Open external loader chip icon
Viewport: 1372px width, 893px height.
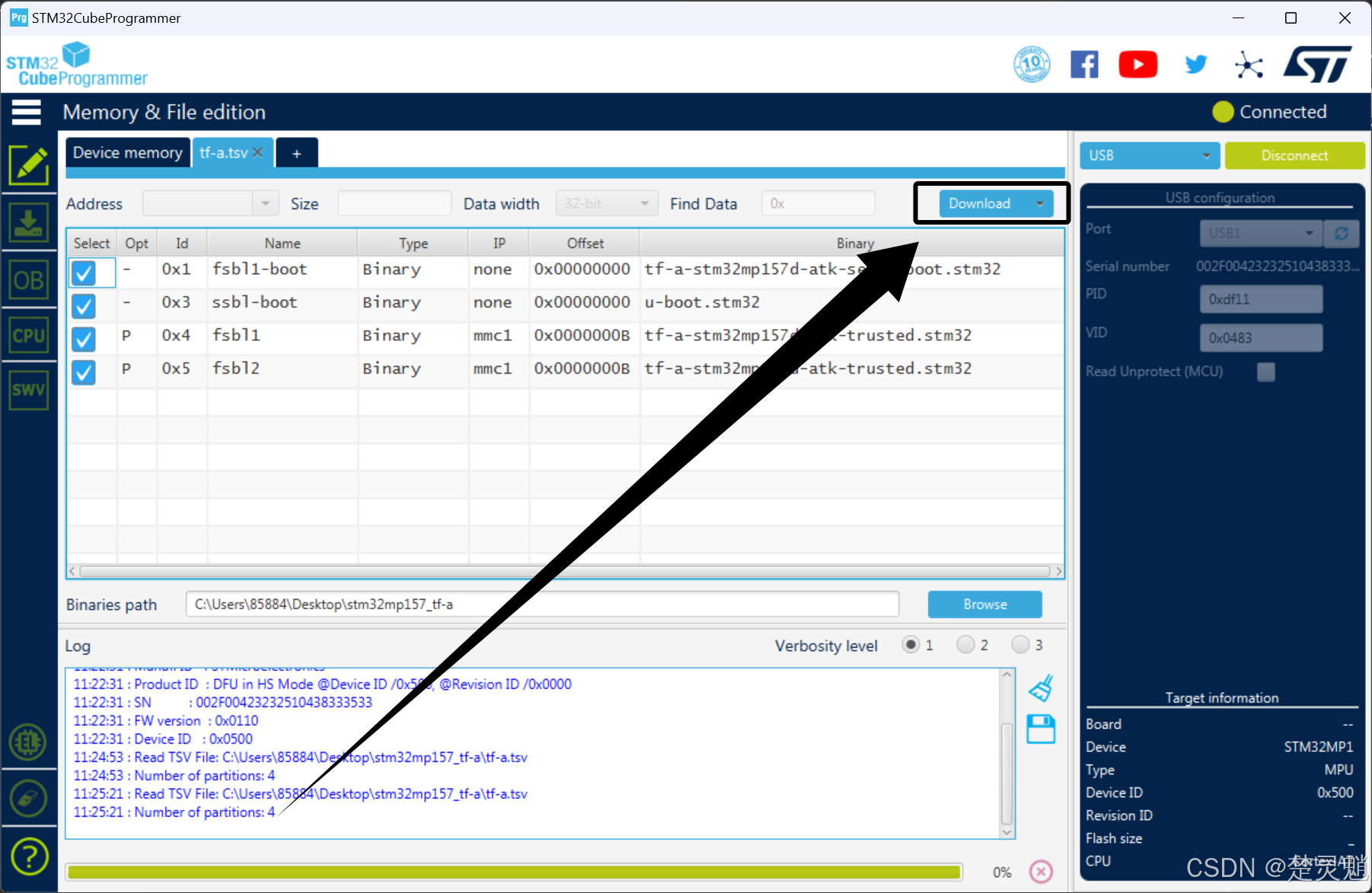tap(29, 742)
